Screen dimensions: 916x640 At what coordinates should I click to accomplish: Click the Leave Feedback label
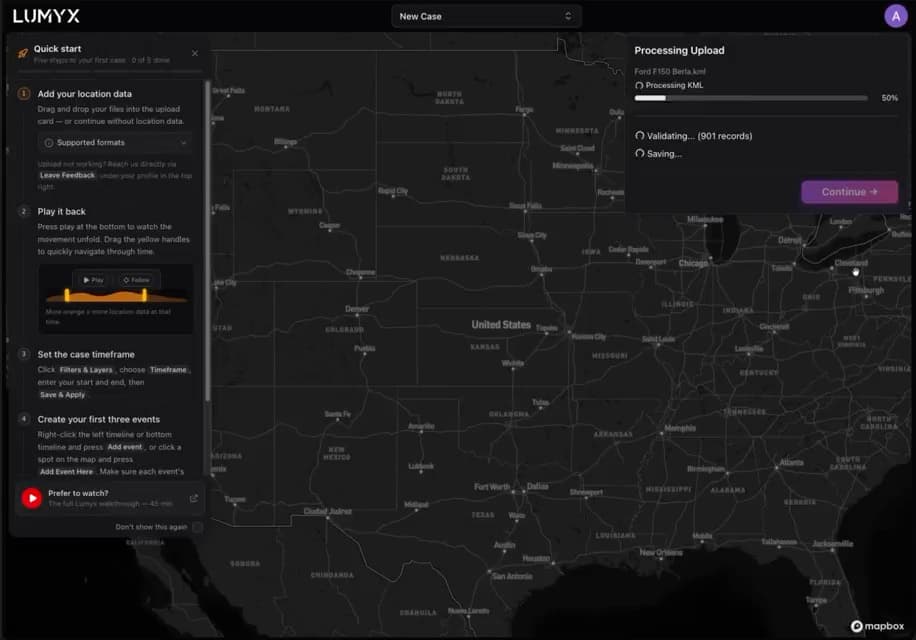[67, 175]
